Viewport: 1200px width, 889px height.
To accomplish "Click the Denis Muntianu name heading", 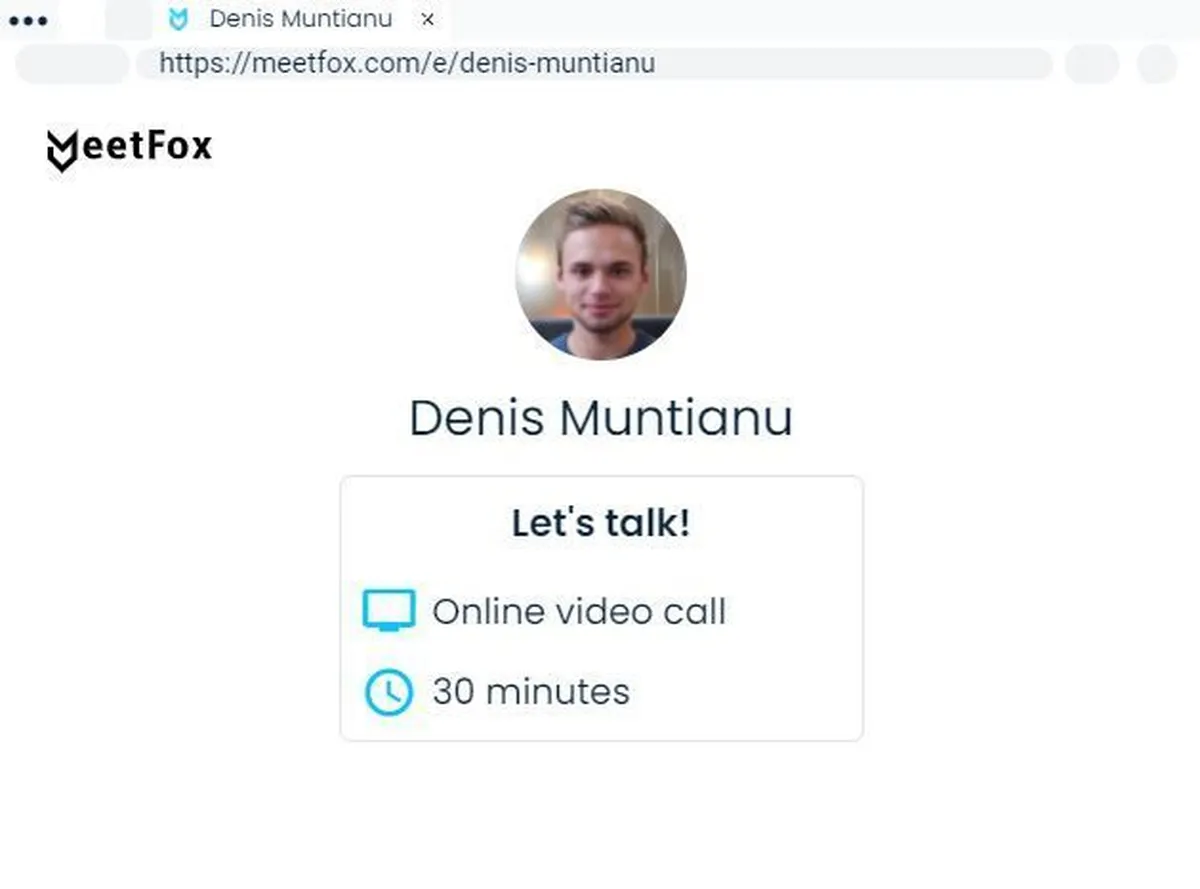I will point(600,418).
